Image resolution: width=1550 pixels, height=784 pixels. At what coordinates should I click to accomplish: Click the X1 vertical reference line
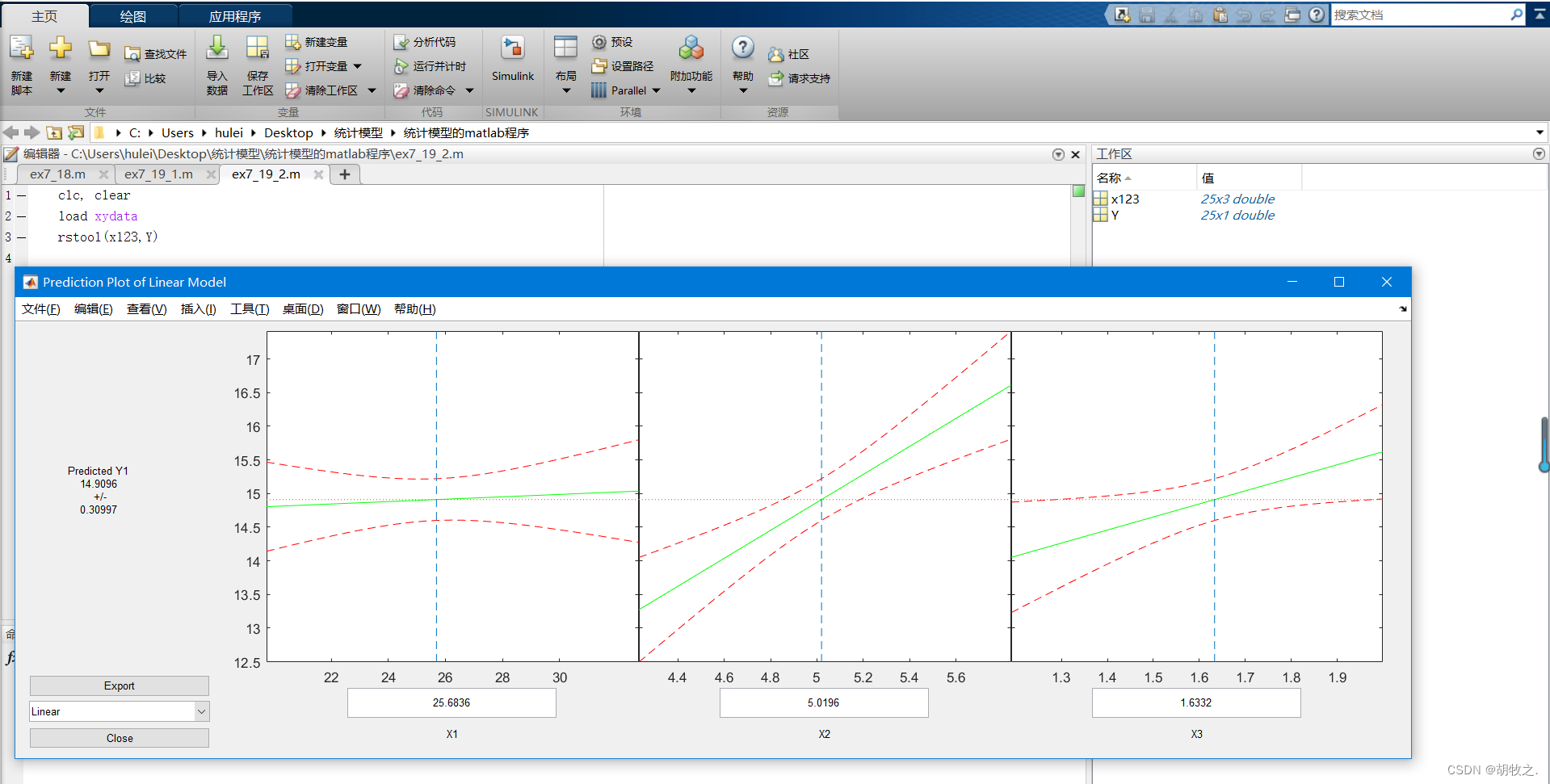click(x=436, y=497)
